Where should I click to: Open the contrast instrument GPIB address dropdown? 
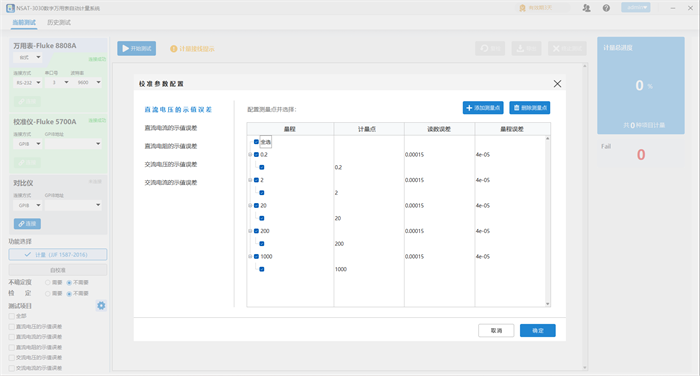73,205
